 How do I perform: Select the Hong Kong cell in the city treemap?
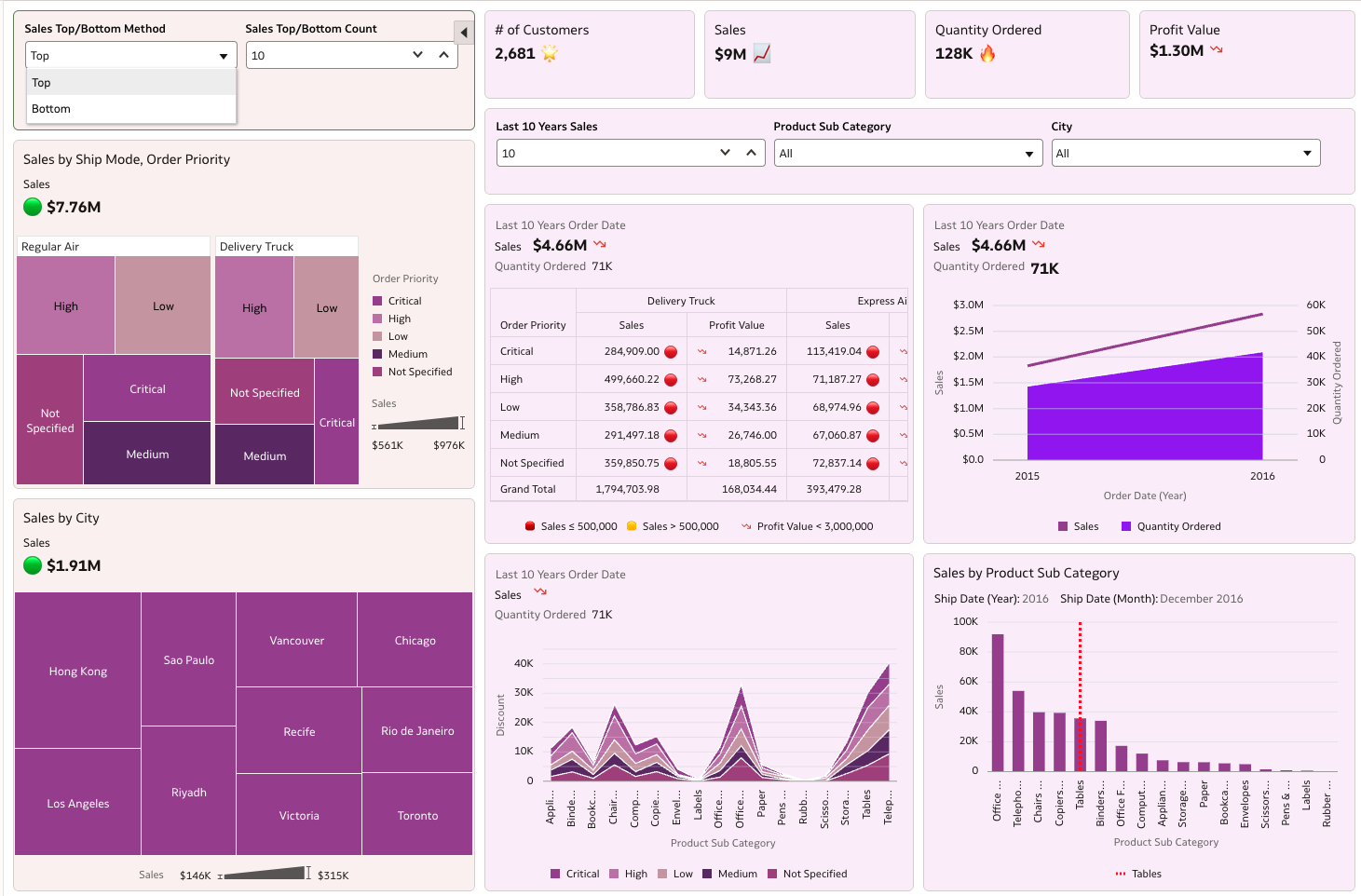point(77,671)
